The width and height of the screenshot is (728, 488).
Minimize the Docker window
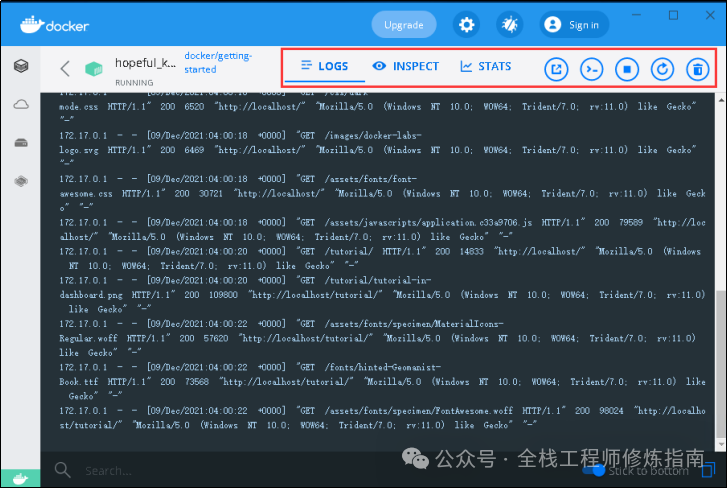[637, 15]
